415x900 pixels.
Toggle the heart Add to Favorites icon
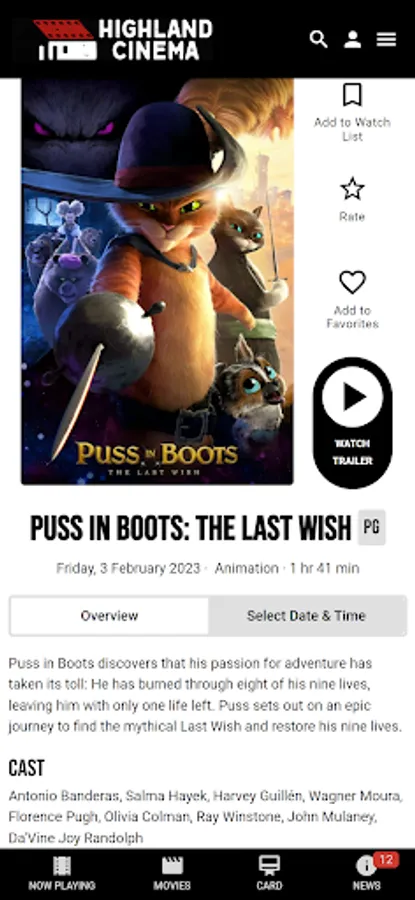point(352,282)
